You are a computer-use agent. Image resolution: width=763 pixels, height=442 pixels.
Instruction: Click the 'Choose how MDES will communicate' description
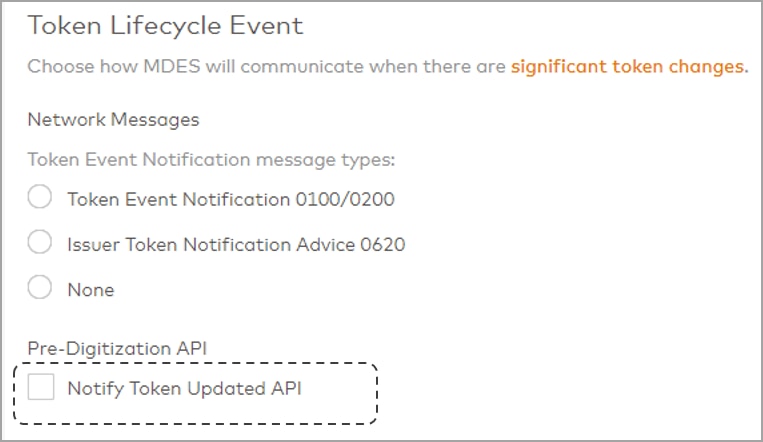pos(268,68)
